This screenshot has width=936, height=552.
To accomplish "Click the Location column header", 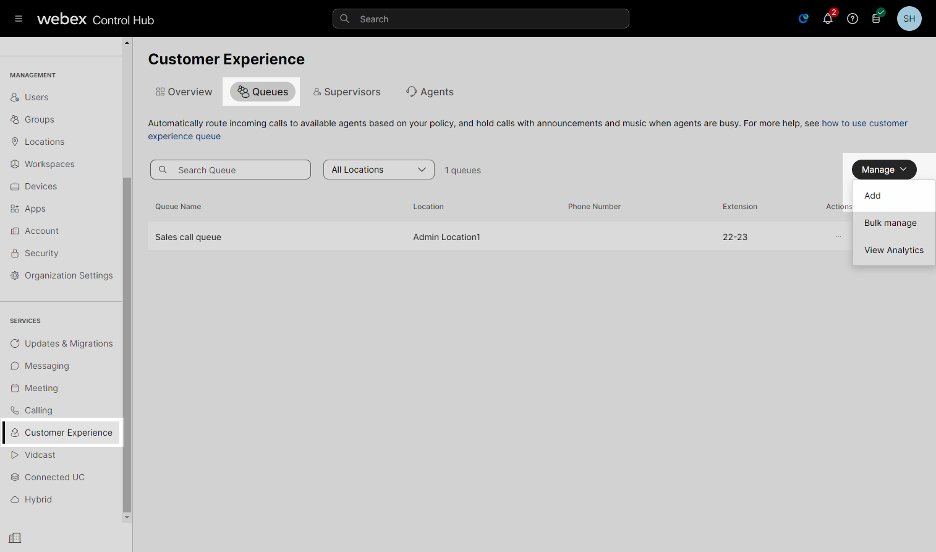I will coord(428,206).
